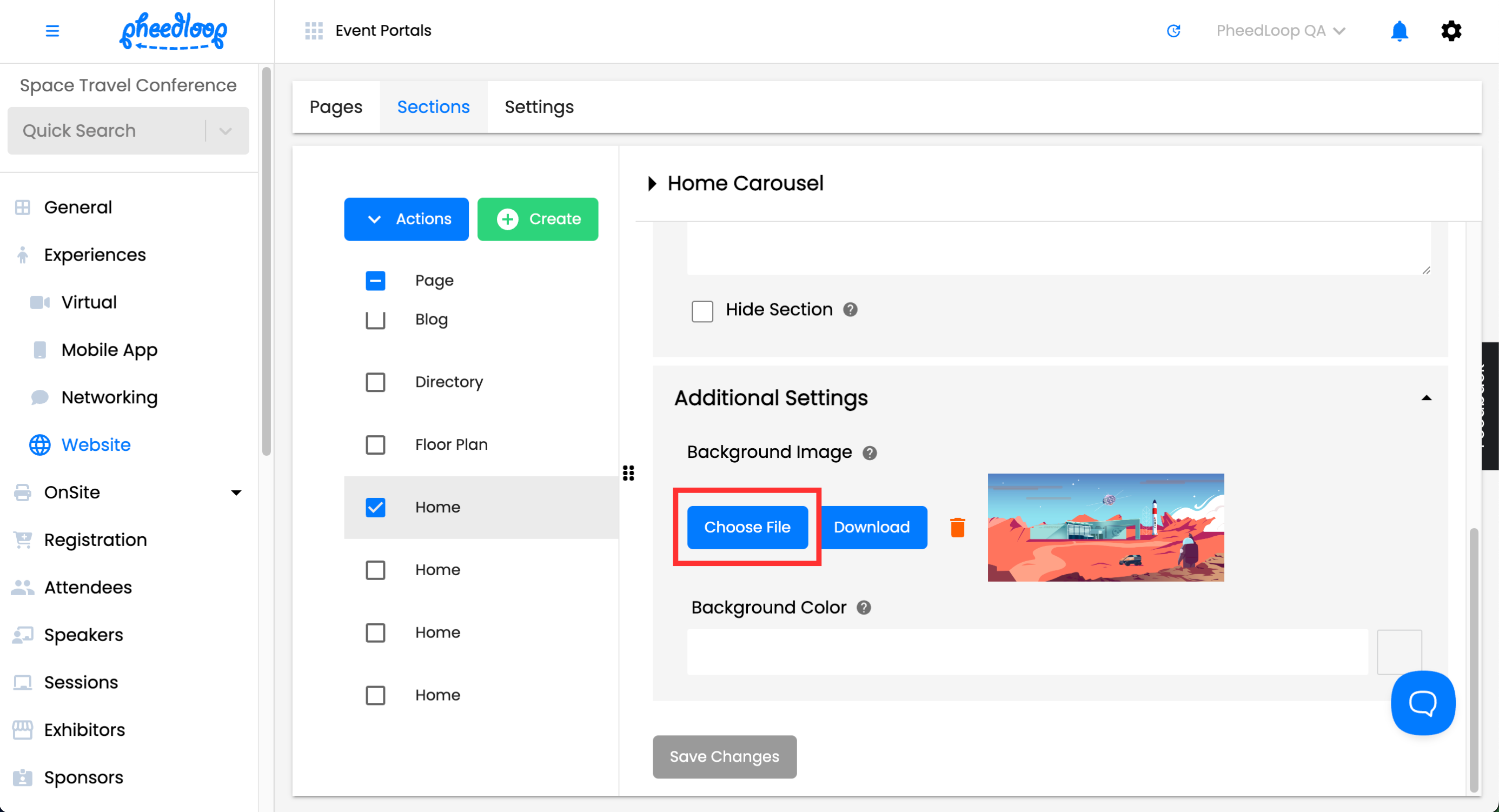Click the Registration cart icon
This screenshot has height=812, width=1499.
23,540
